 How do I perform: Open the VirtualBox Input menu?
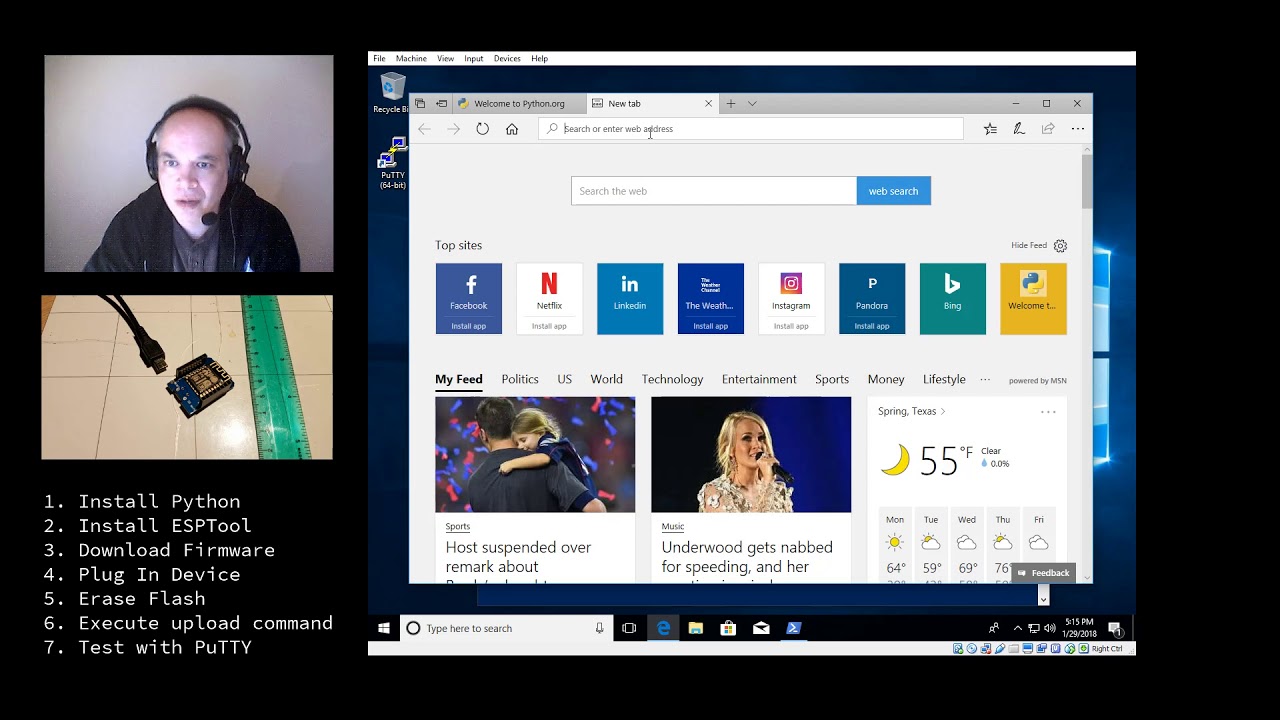474,59
